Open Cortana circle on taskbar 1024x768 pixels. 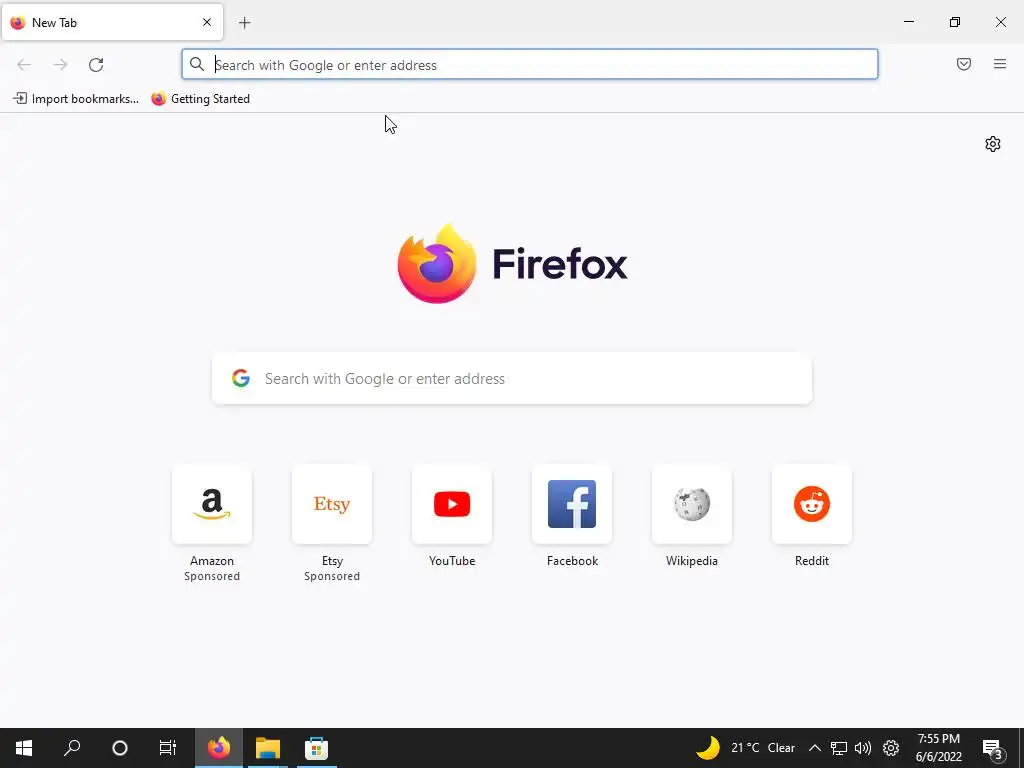click(x=120, y=748)
